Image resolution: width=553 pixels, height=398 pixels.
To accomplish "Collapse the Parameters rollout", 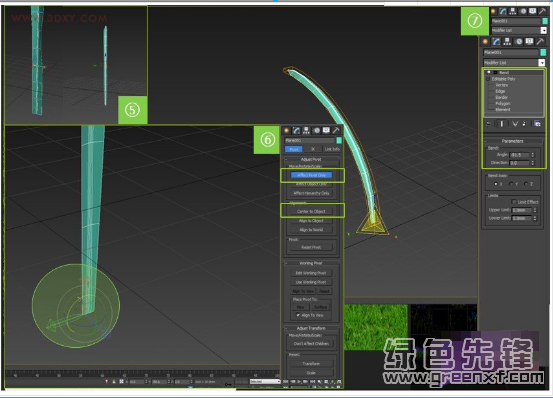I will (513, 141).
